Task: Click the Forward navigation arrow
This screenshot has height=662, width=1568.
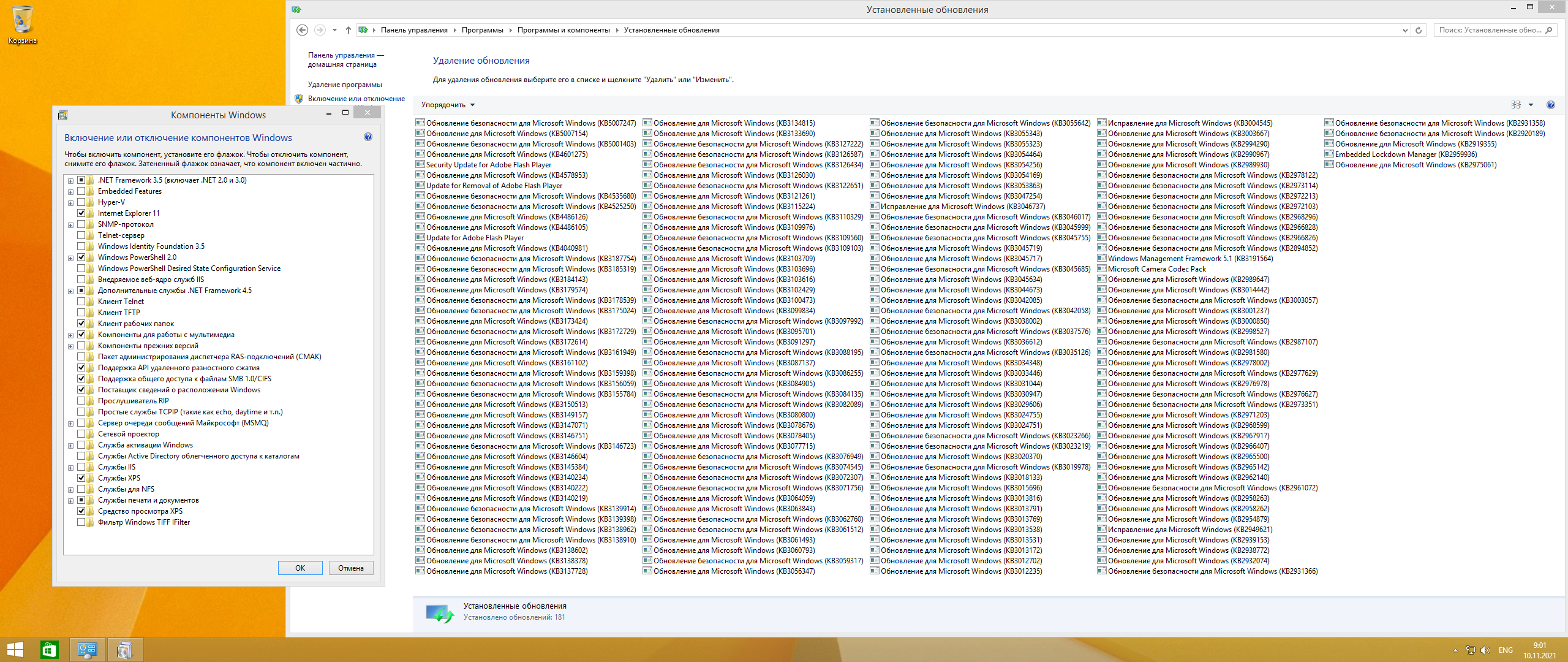Action: point(319,30)
